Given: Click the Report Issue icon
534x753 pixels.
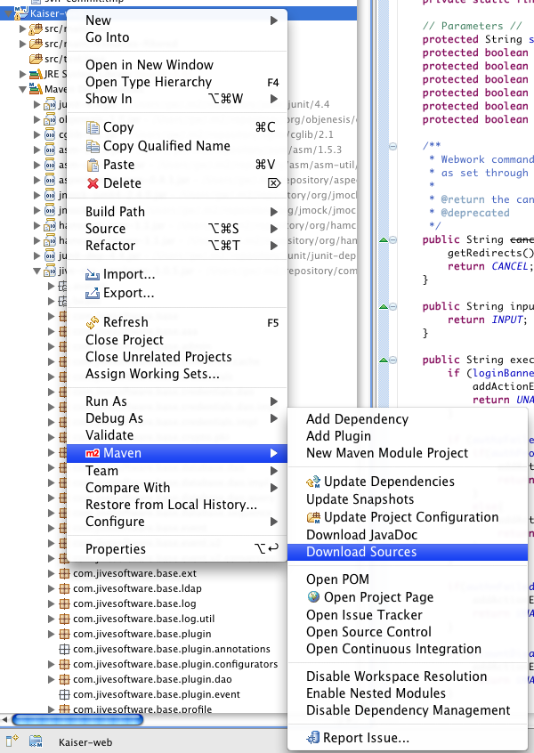Looking at the screenshot, I should [313, 737].
